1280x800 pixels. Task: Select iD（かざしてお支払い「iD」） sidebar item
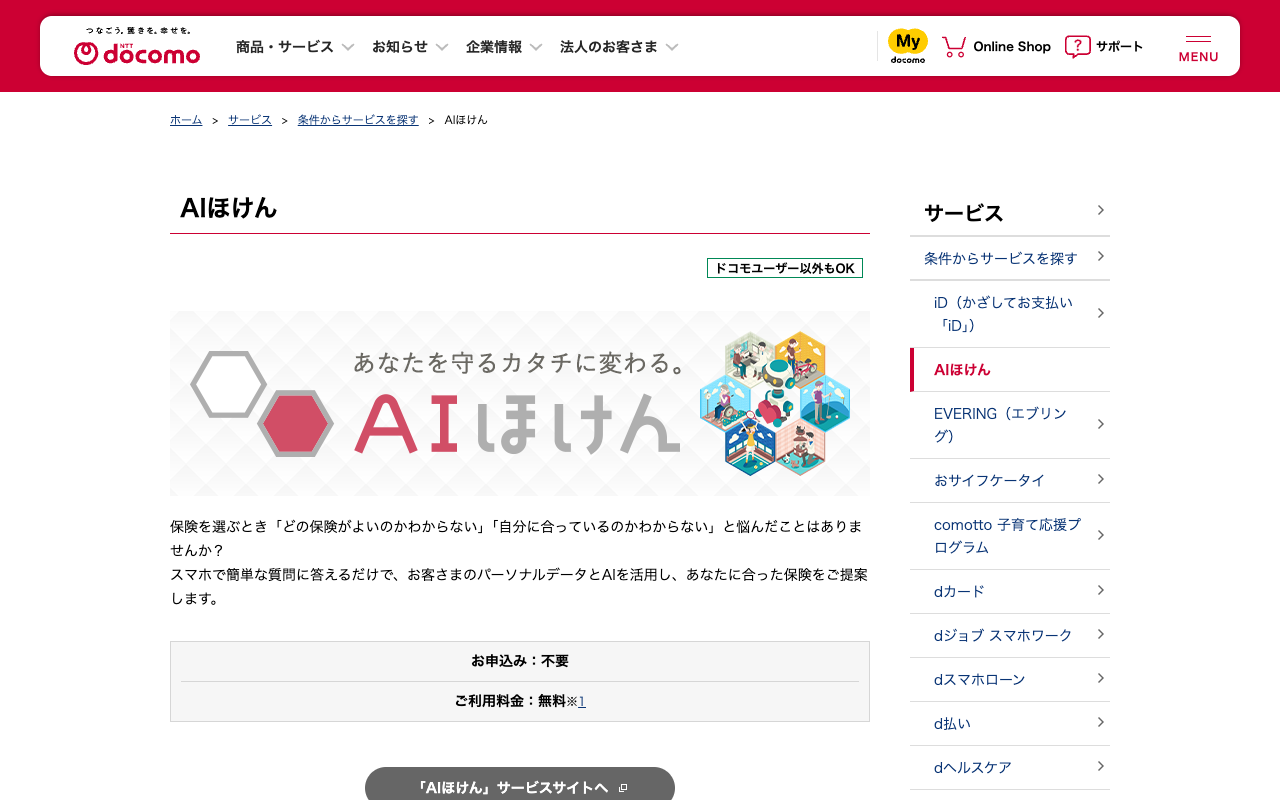[x=1010, y=314]
